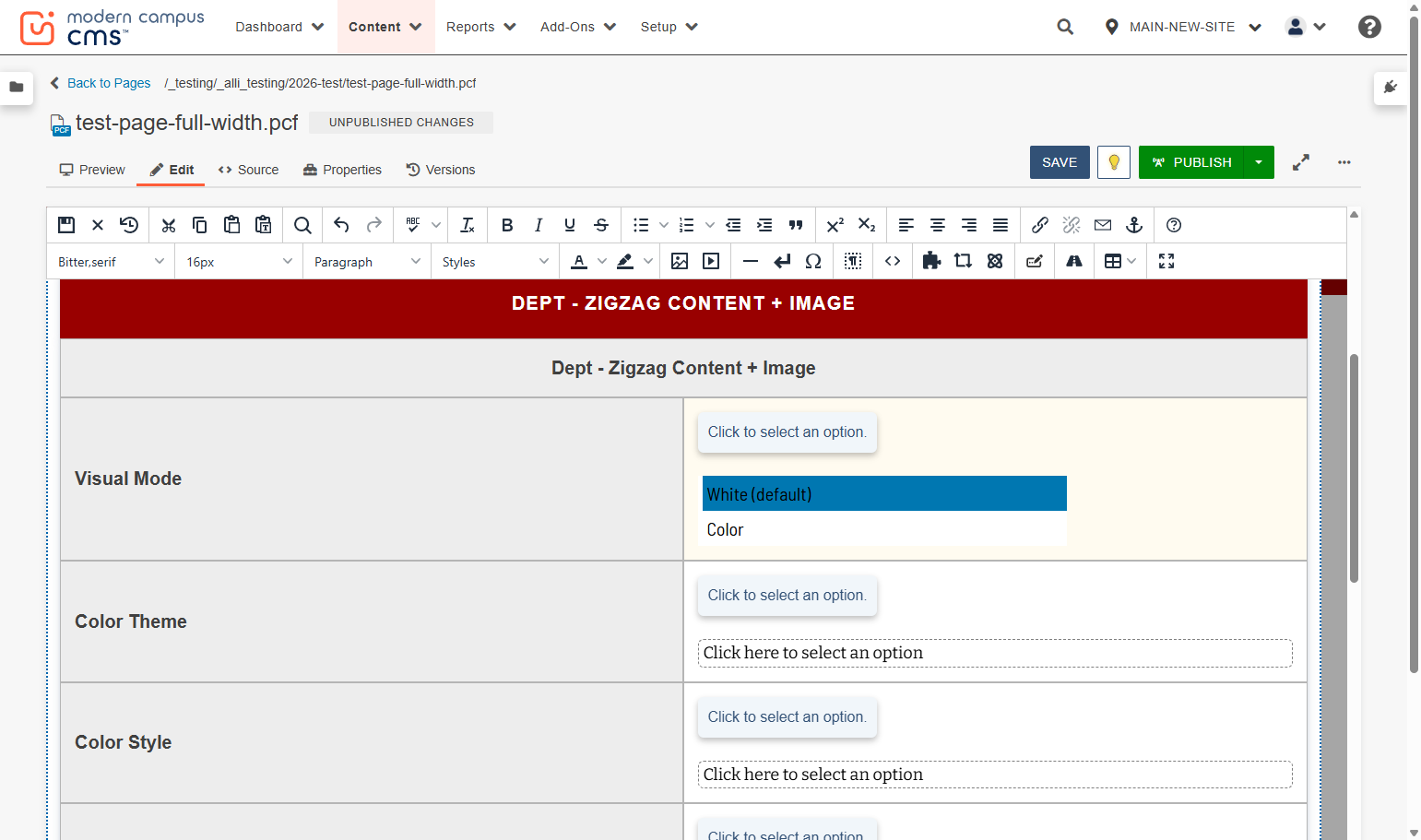The image size is (1421, 840).
Task: Insert an anchor
Action: (1134, 225)
